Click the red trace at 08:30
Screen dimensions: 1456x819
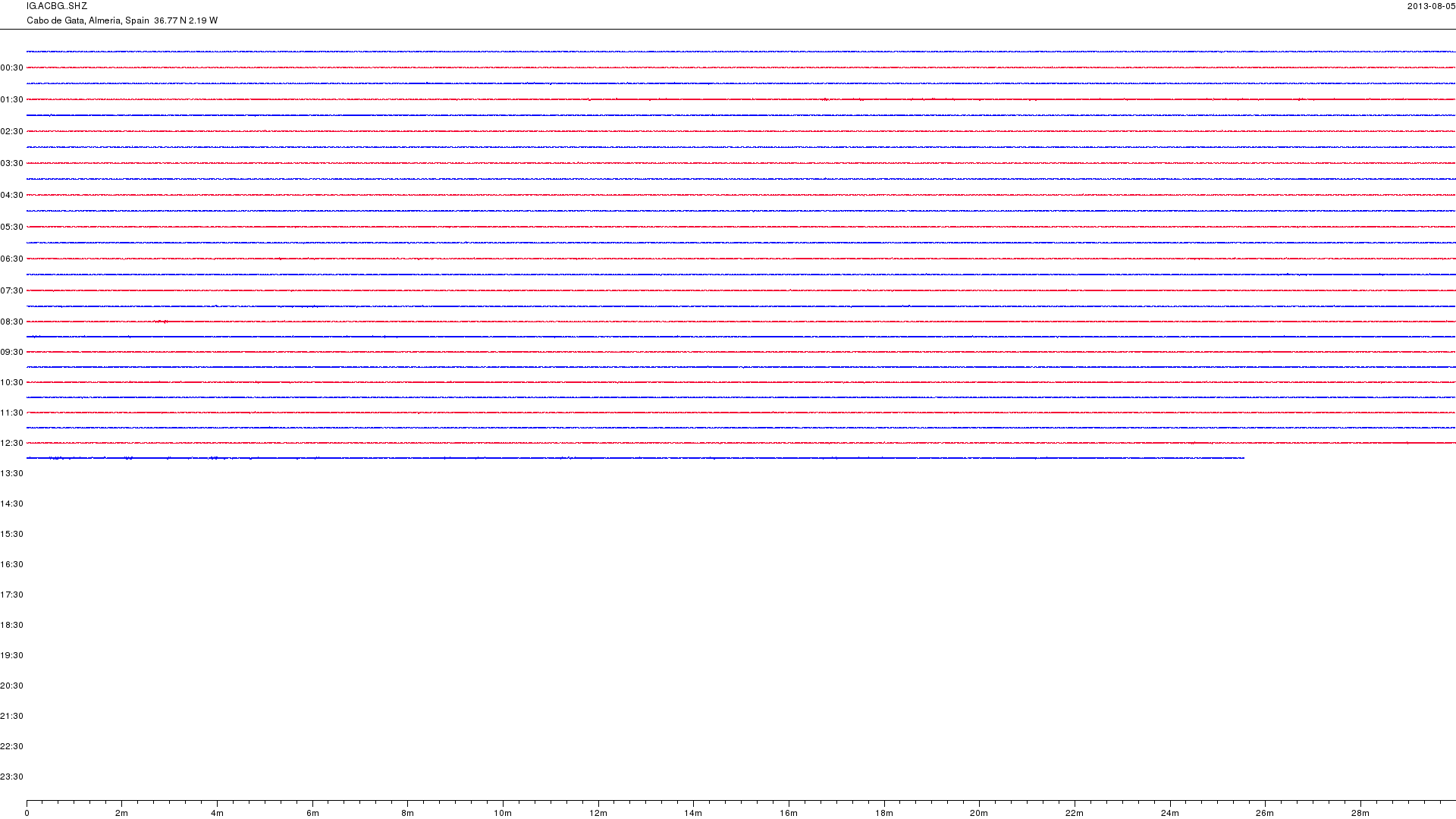point(741,322)
